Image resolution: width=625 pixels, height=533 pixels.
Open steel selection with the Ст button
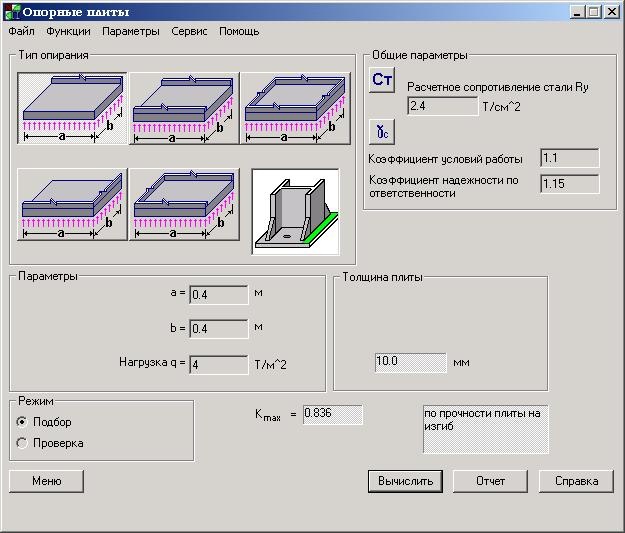coord(382,81)
